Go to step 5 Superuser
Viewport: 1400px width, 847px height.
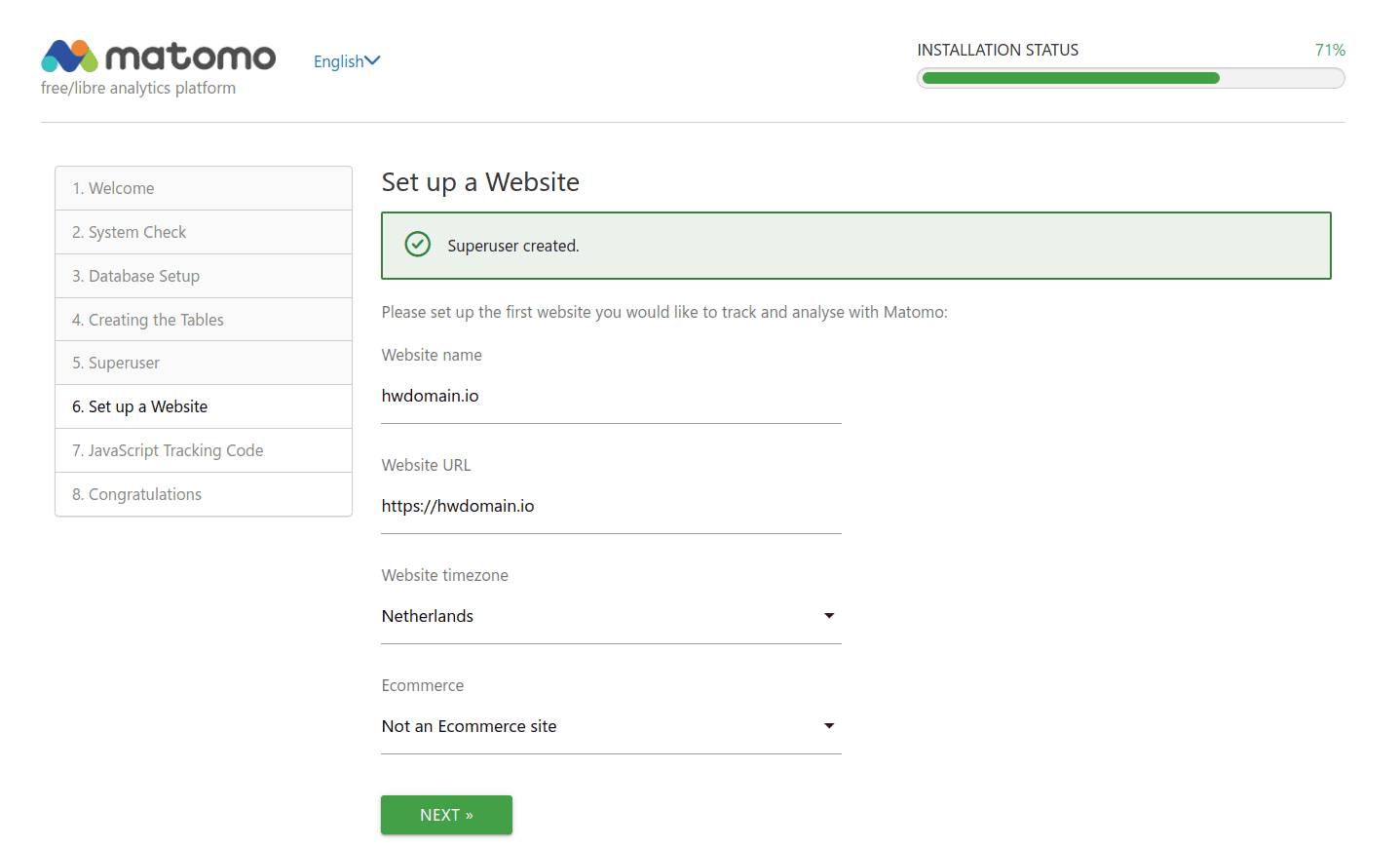[x=204, y=363]
